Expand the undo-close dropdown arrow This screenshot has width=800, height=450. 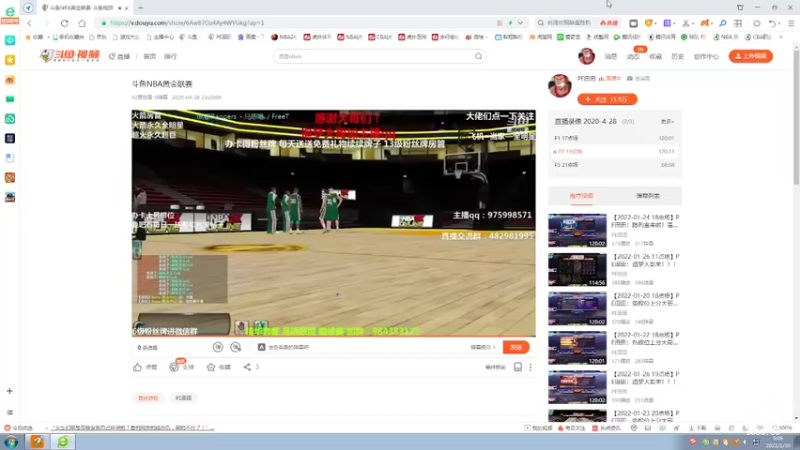pos(780,23)
